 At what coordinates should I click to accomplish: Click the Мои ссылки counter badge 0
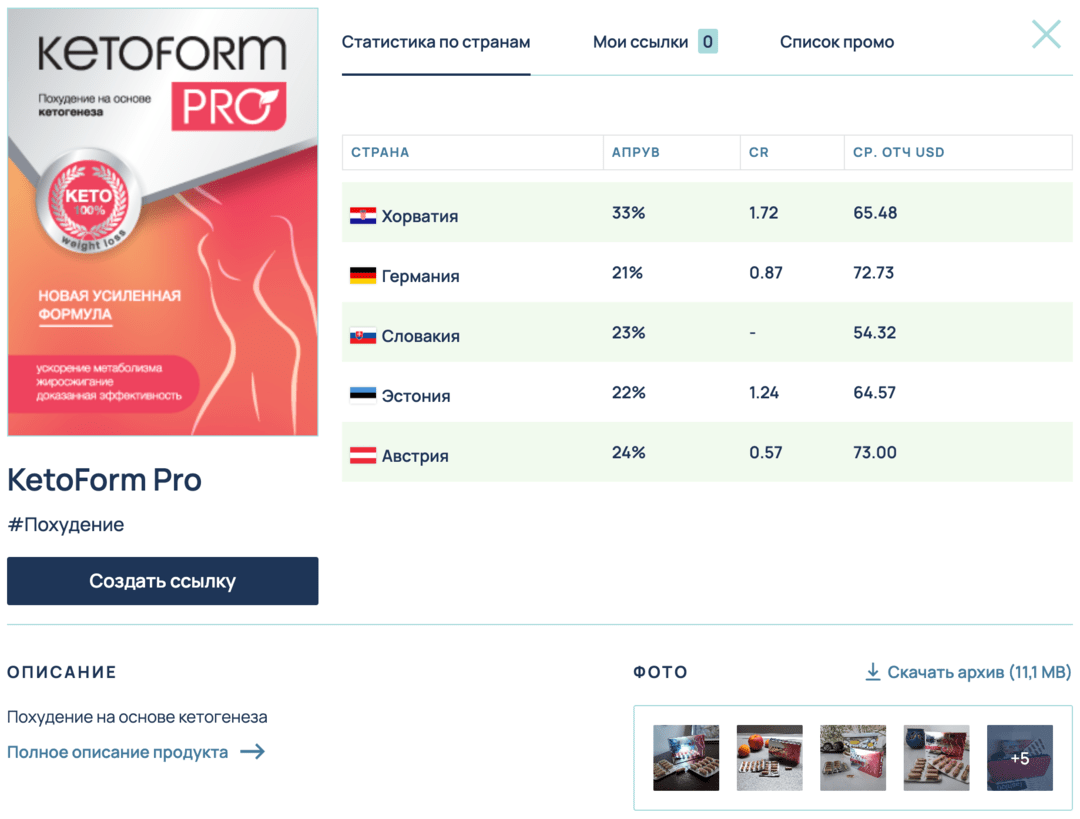click(x=707, y=41)
